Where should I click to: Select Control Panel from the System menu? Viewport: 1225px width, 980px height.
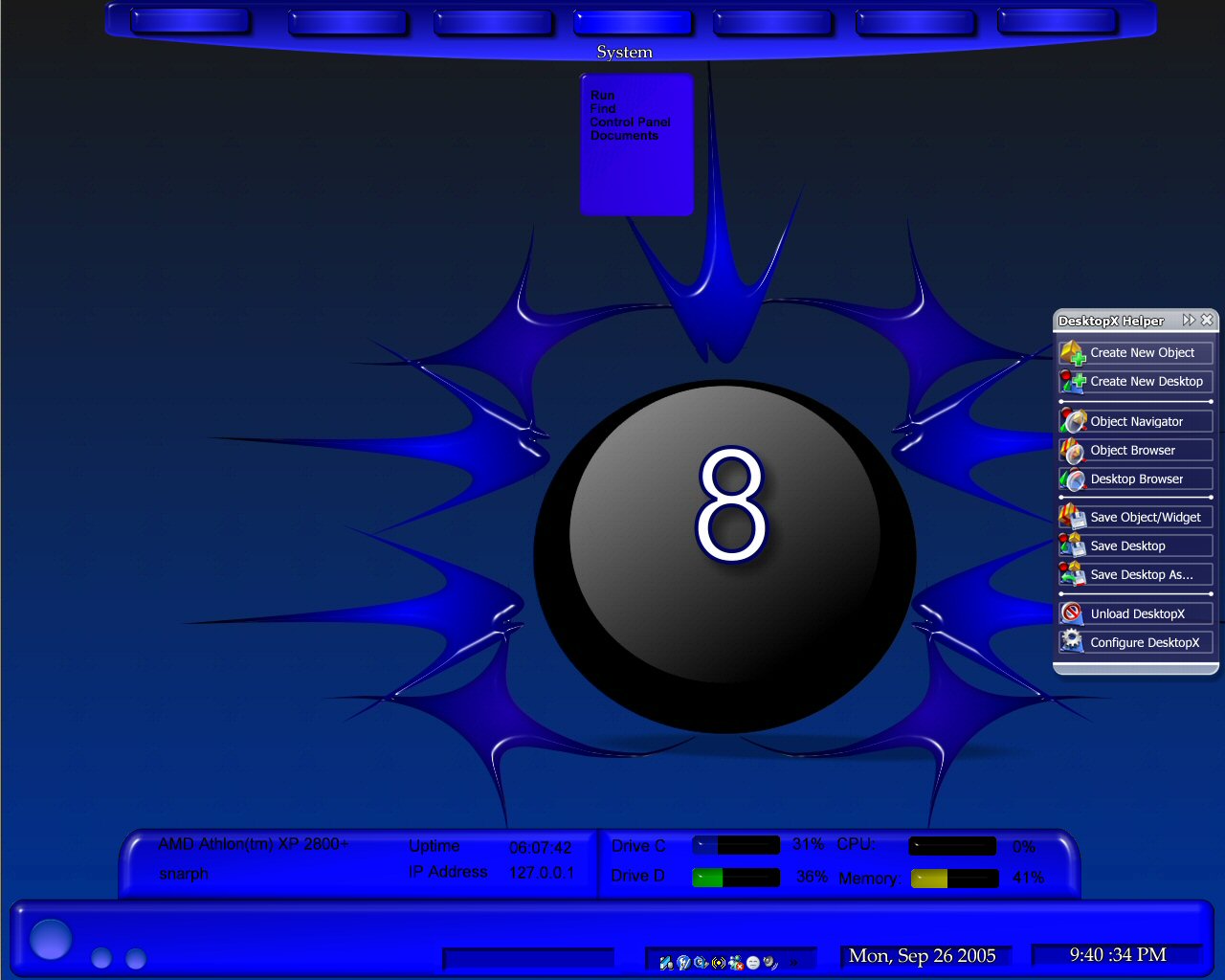click(x=628, y=122)
